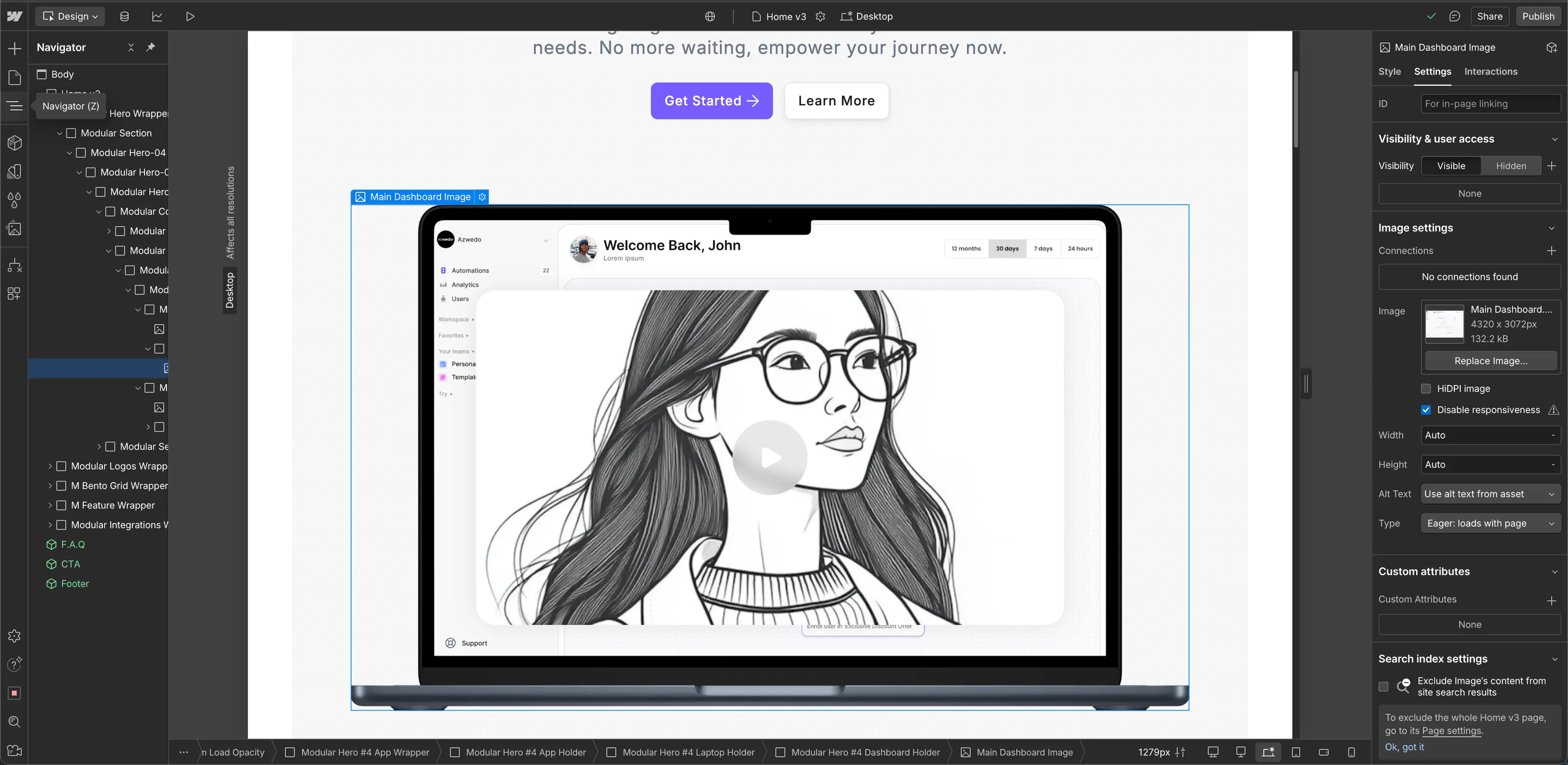Click the Width Auto field
Screen dimensions: 1568x765
click(x=1490, y=435)
